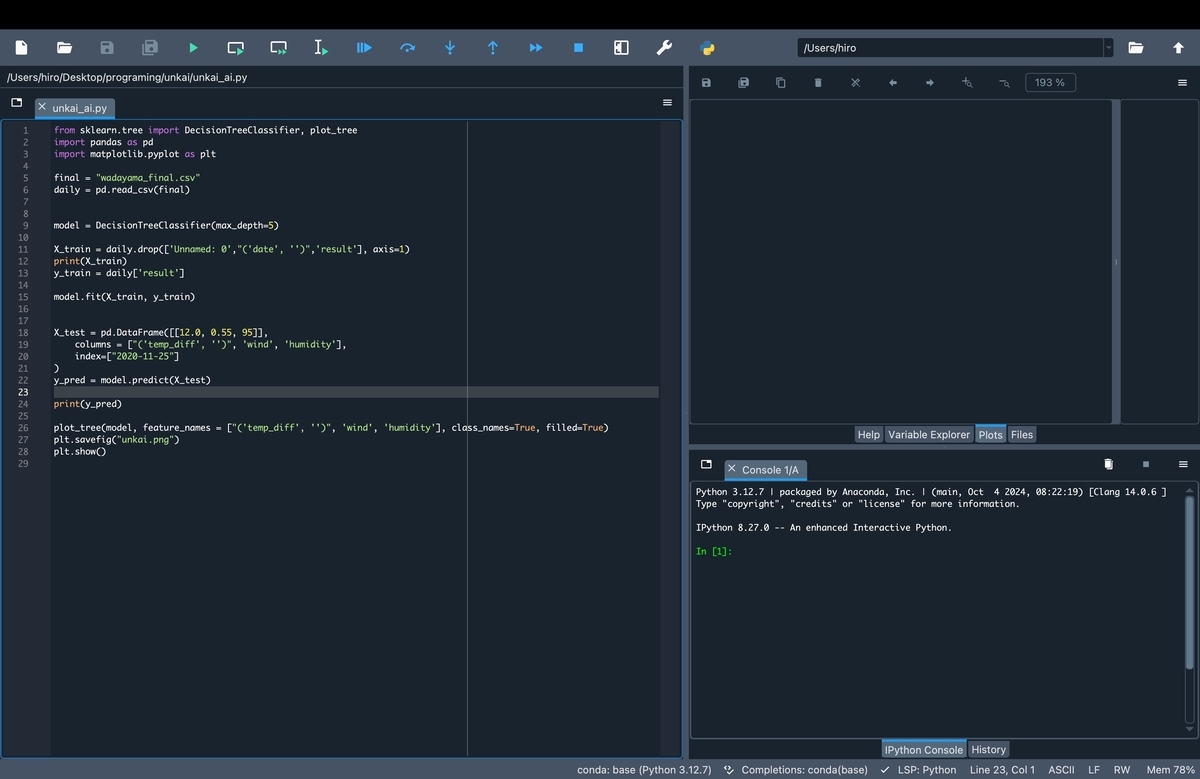Expand the working directory dropdown arrow
Screen dimensions: 1200x779
[1108, 47]
